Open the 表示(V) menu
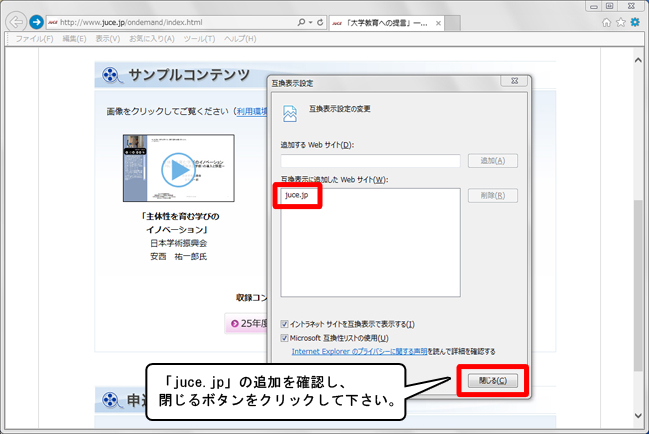The image size is (649, 434). click(108, 38)
